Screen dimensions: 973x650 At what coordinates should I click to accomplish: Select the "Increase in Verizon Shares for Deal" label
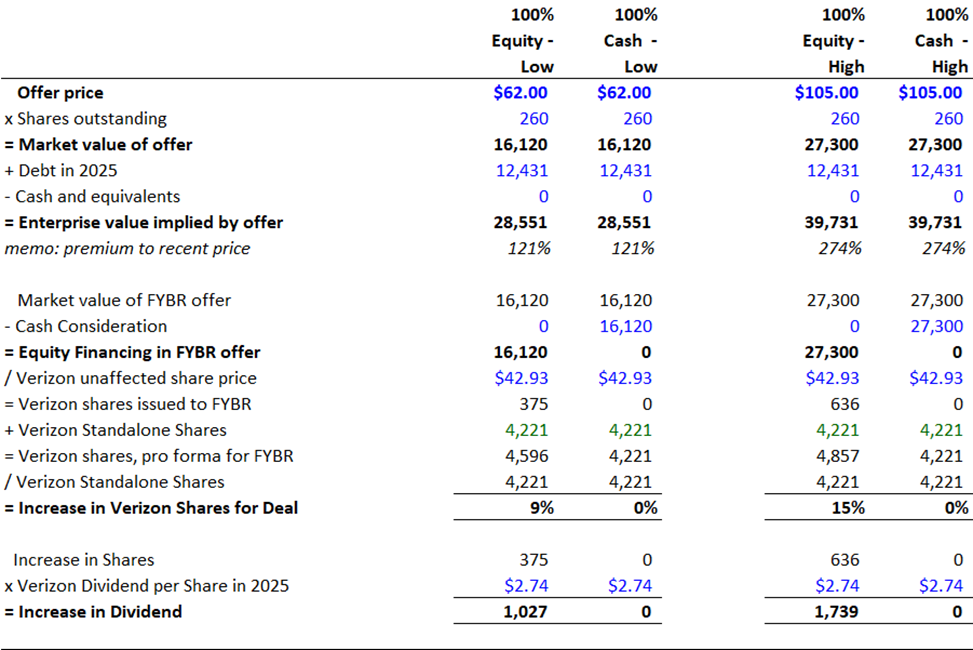(151, 508)
